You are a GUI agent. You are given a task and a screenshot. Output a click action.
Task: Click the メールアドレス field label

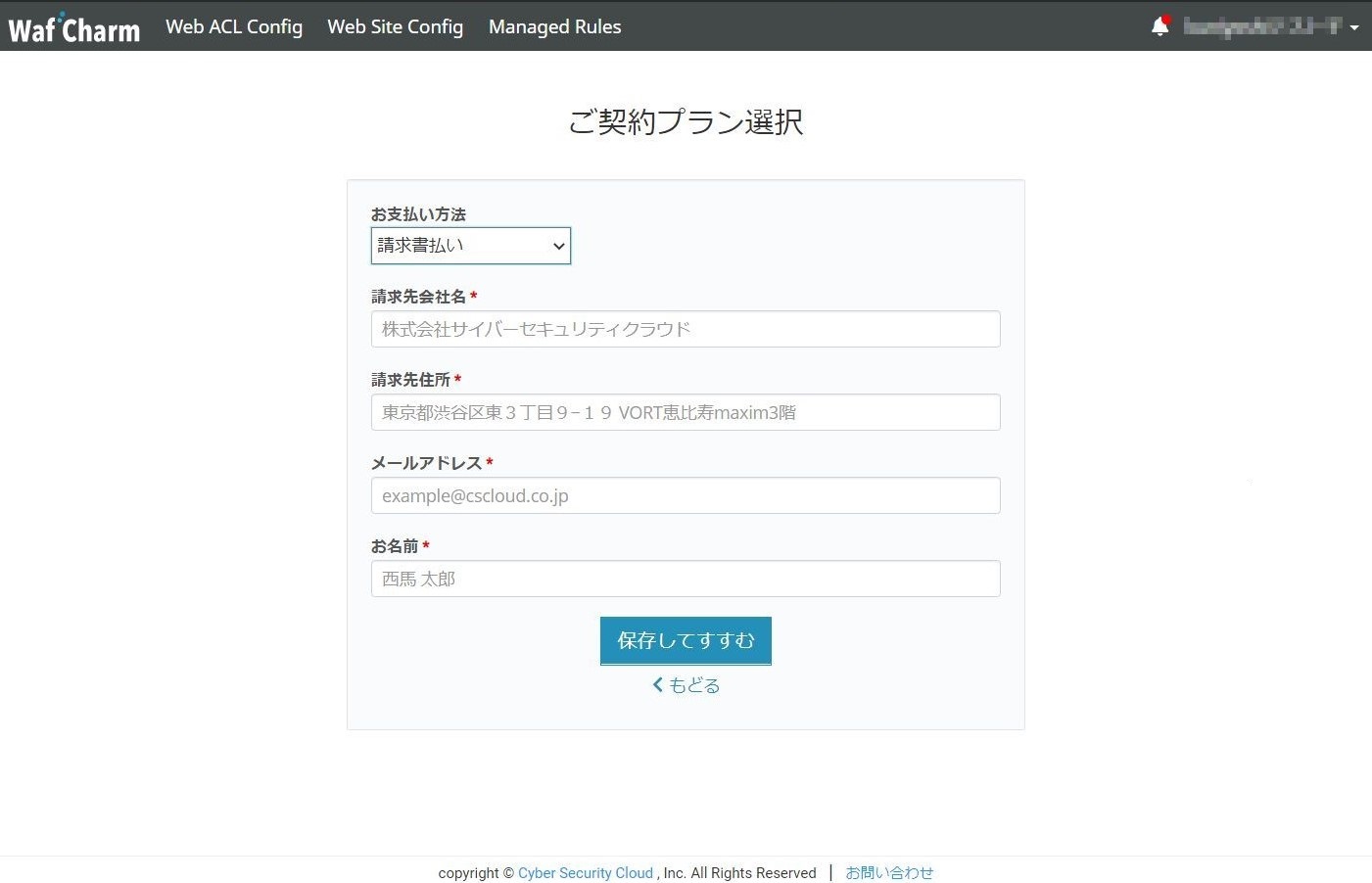426,463
